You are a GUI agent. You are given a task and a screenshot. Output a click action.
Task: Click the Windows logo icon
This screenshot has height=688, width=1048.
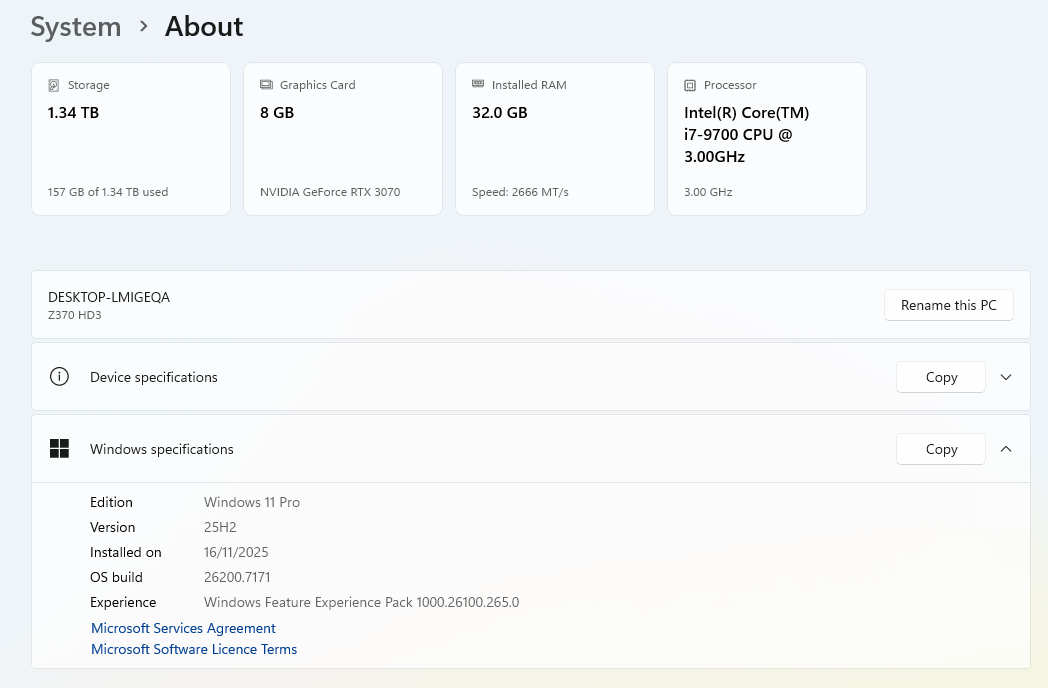point(59,449)
